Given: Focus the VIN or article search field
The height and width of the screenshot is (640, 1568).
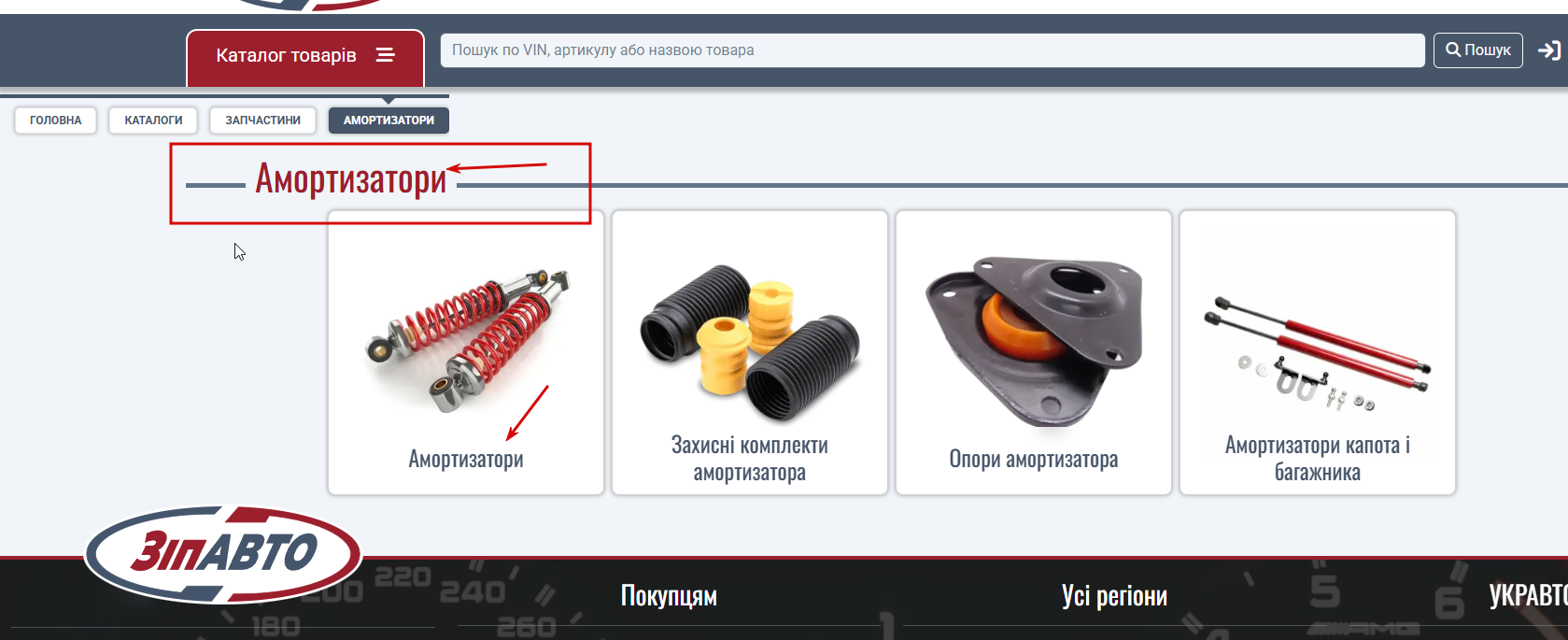Looking at the screenshot, I should pyautogui.click(x=932, y=50).
